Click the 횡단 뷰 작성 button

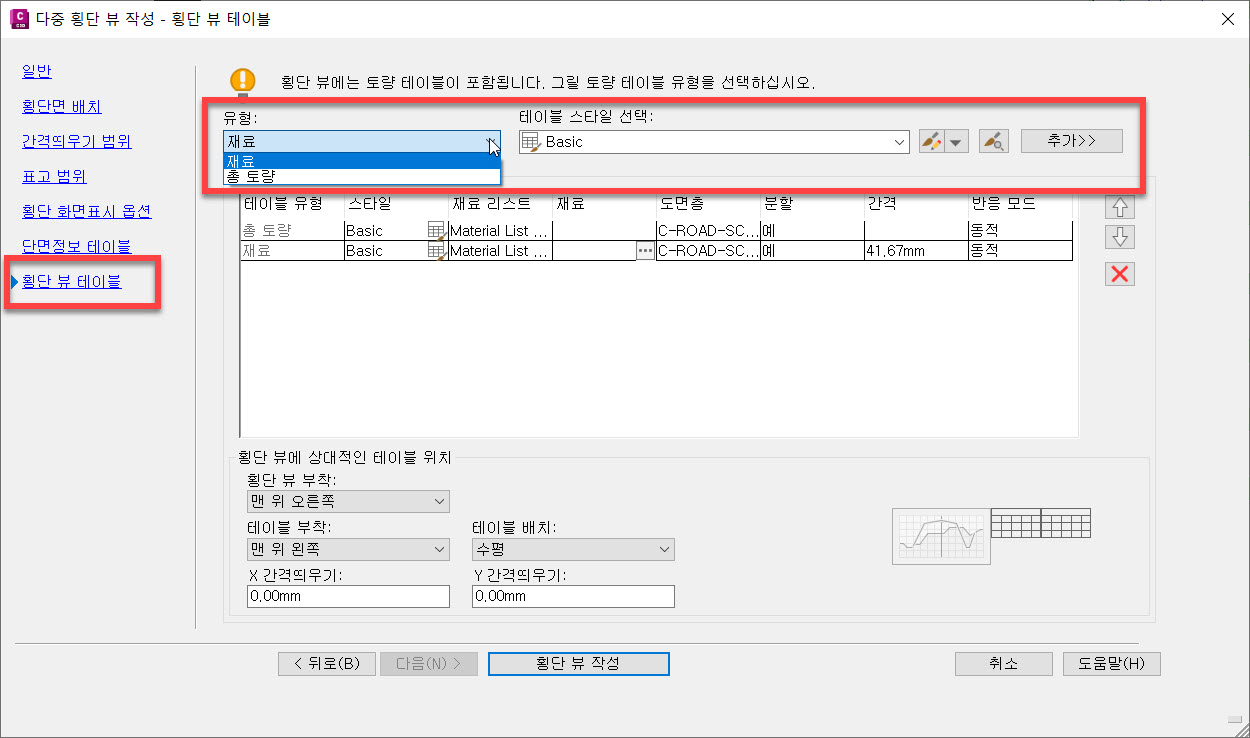click(x=578, y=664)
